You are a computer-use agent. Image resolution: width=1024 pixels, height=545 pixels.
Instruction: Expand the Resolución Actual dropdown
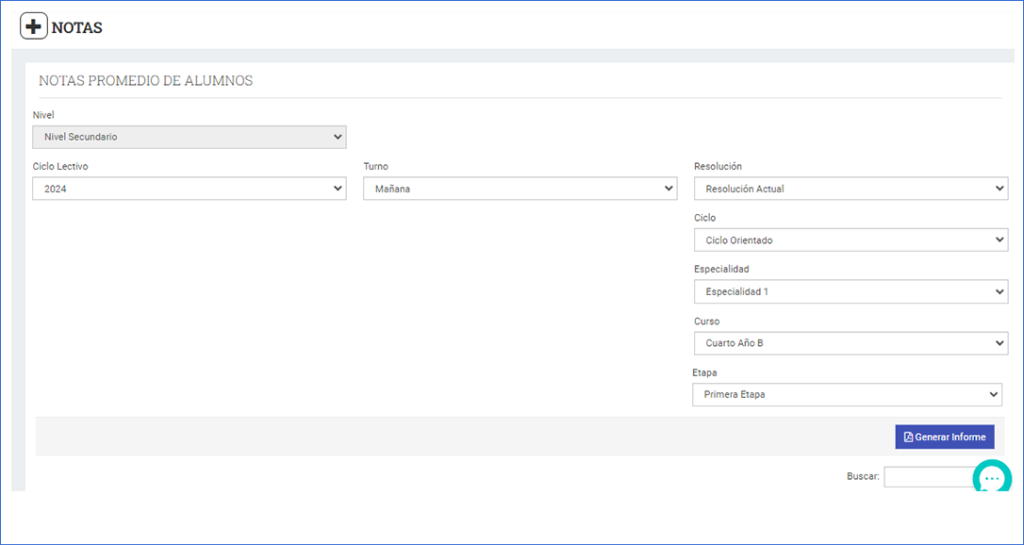pos(851,189)
